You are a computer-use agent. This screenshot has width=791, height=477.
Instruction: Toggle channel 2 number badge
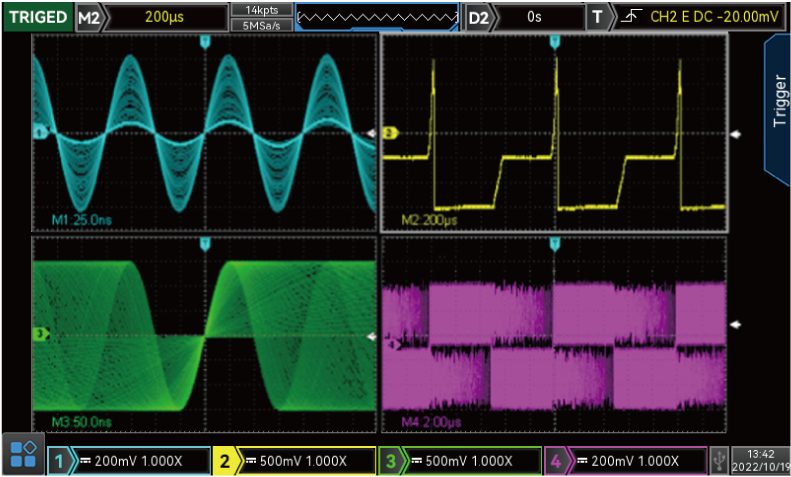point(226,460)
